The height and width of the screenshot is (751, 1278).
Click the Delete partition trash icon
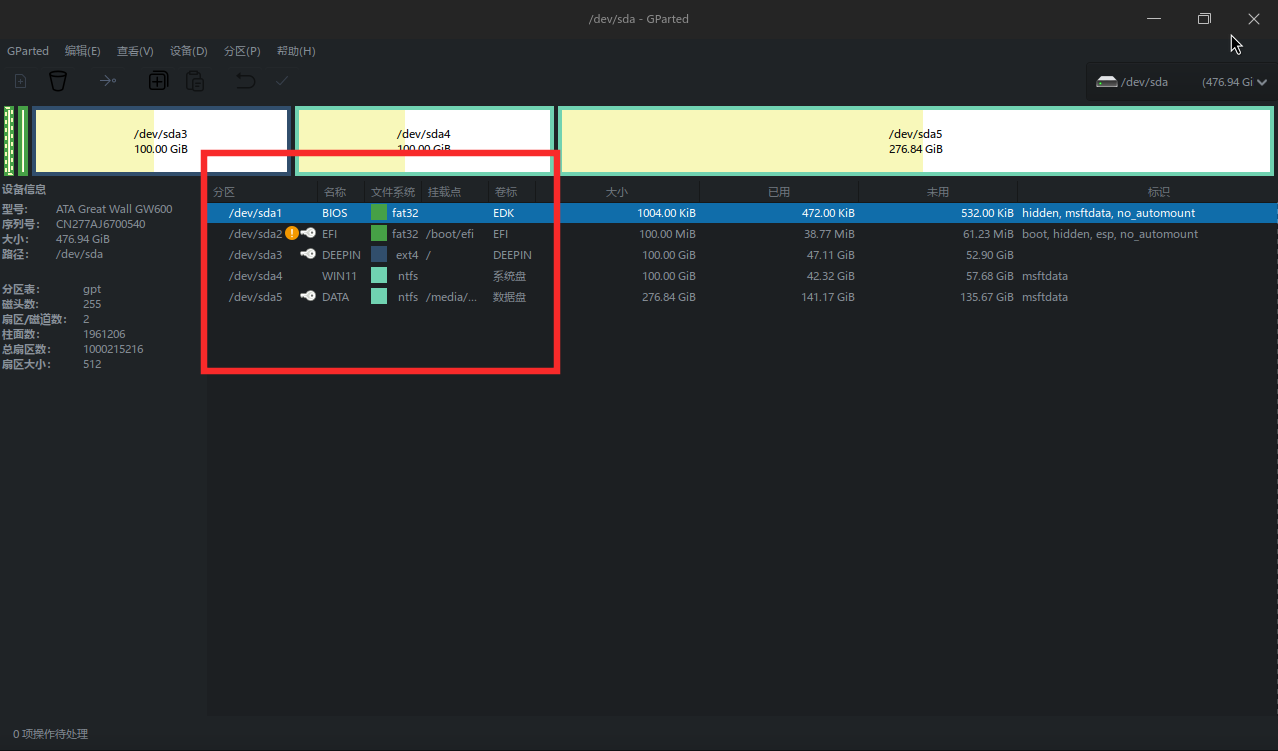[58, 81]
